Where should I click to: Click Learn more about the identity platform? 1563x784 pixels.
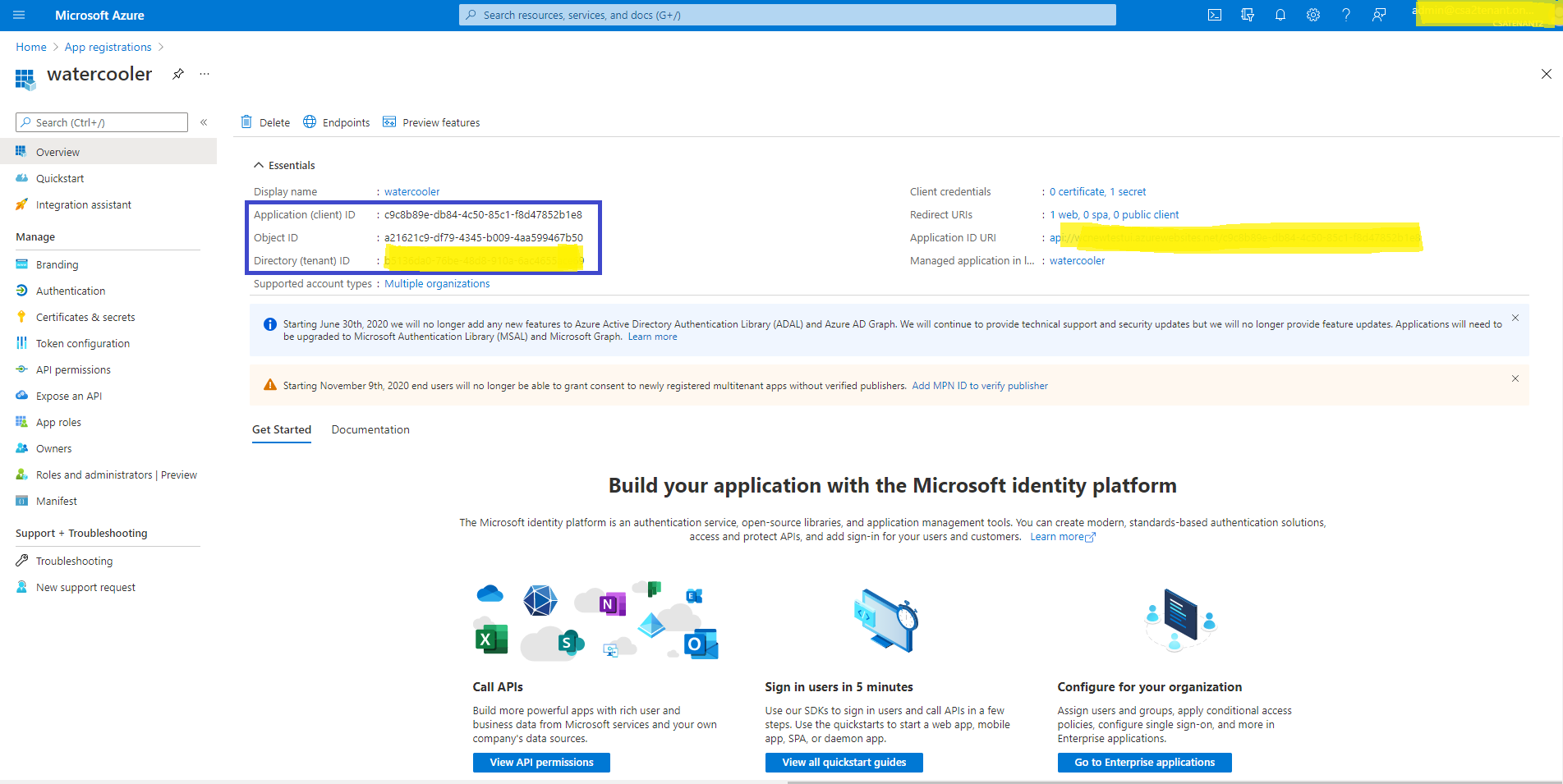pos(1063,537)
